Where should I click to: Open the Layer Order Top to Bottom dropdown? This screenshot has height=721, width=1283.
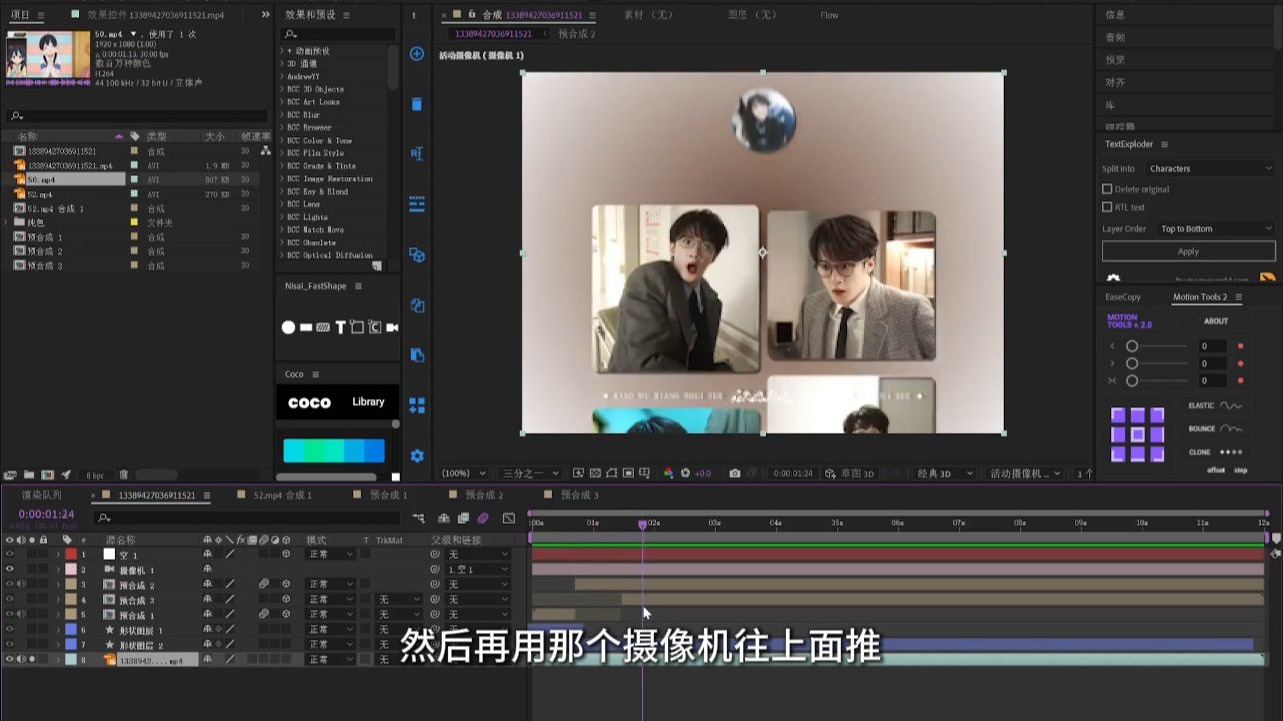tap(1216, 229)
